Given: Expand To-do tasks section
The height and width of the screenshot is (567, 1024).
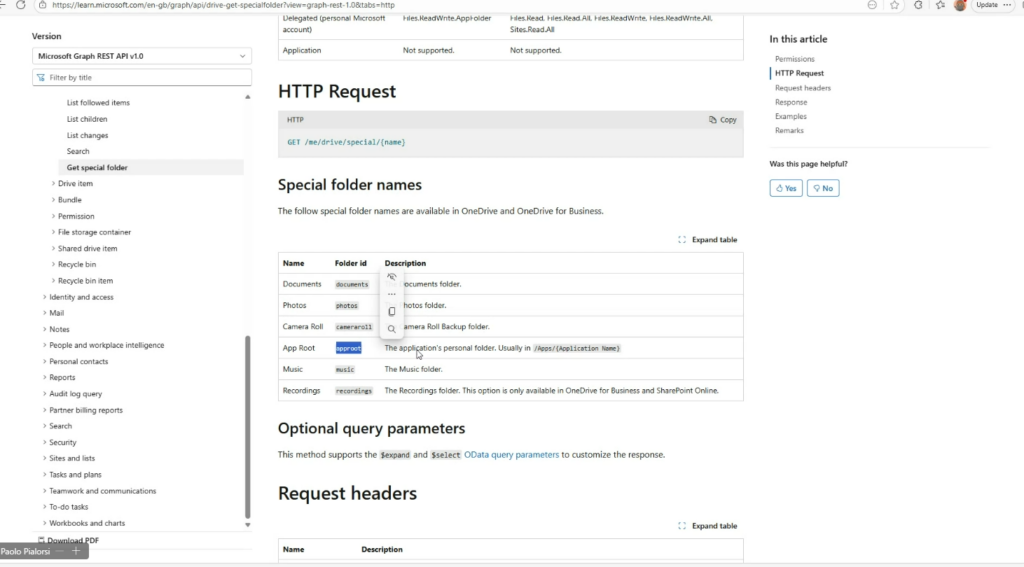Looking at the screenshot, I should tap(45, 507).
